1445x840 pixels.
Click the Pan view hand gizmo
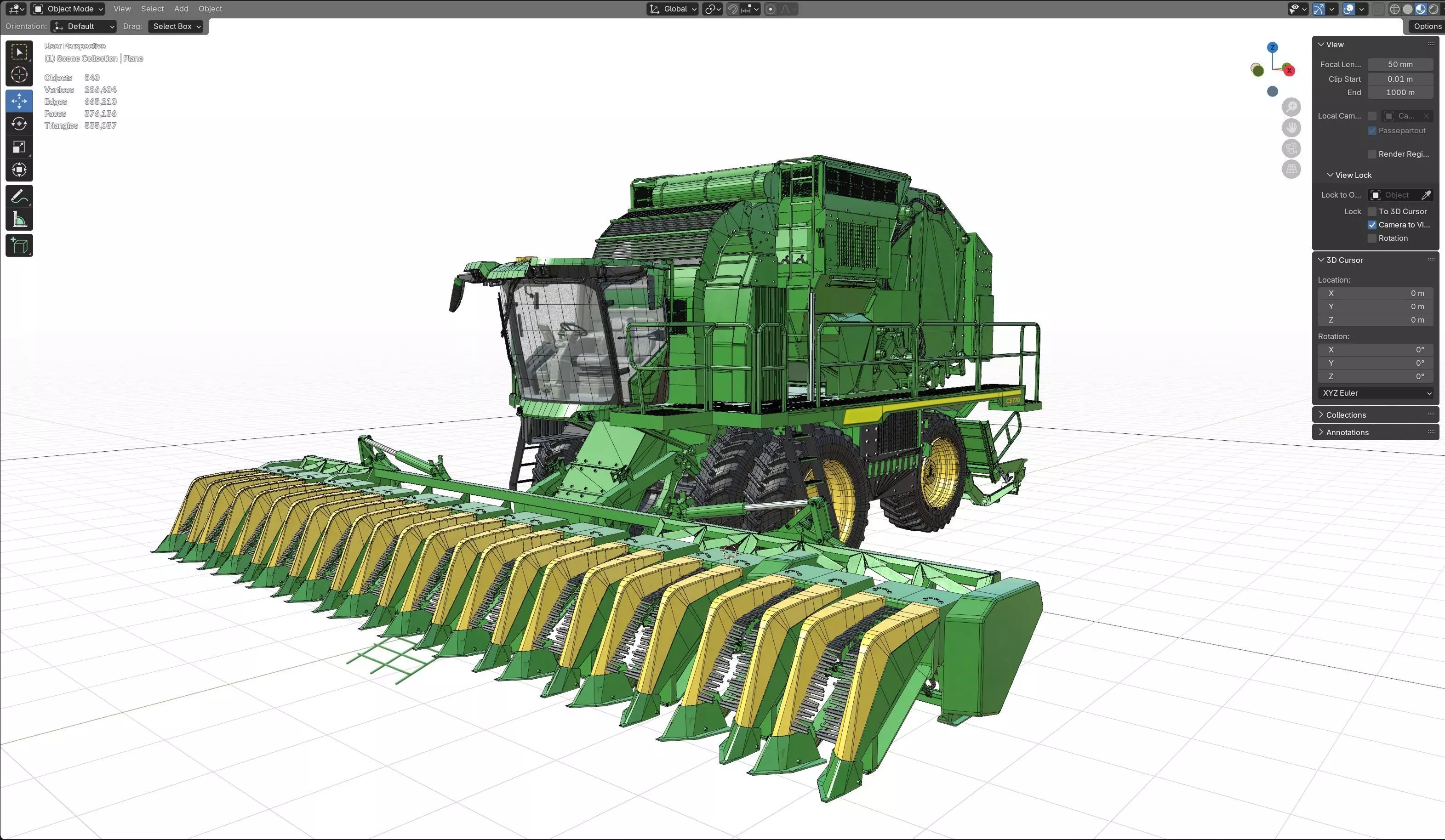1291,127
